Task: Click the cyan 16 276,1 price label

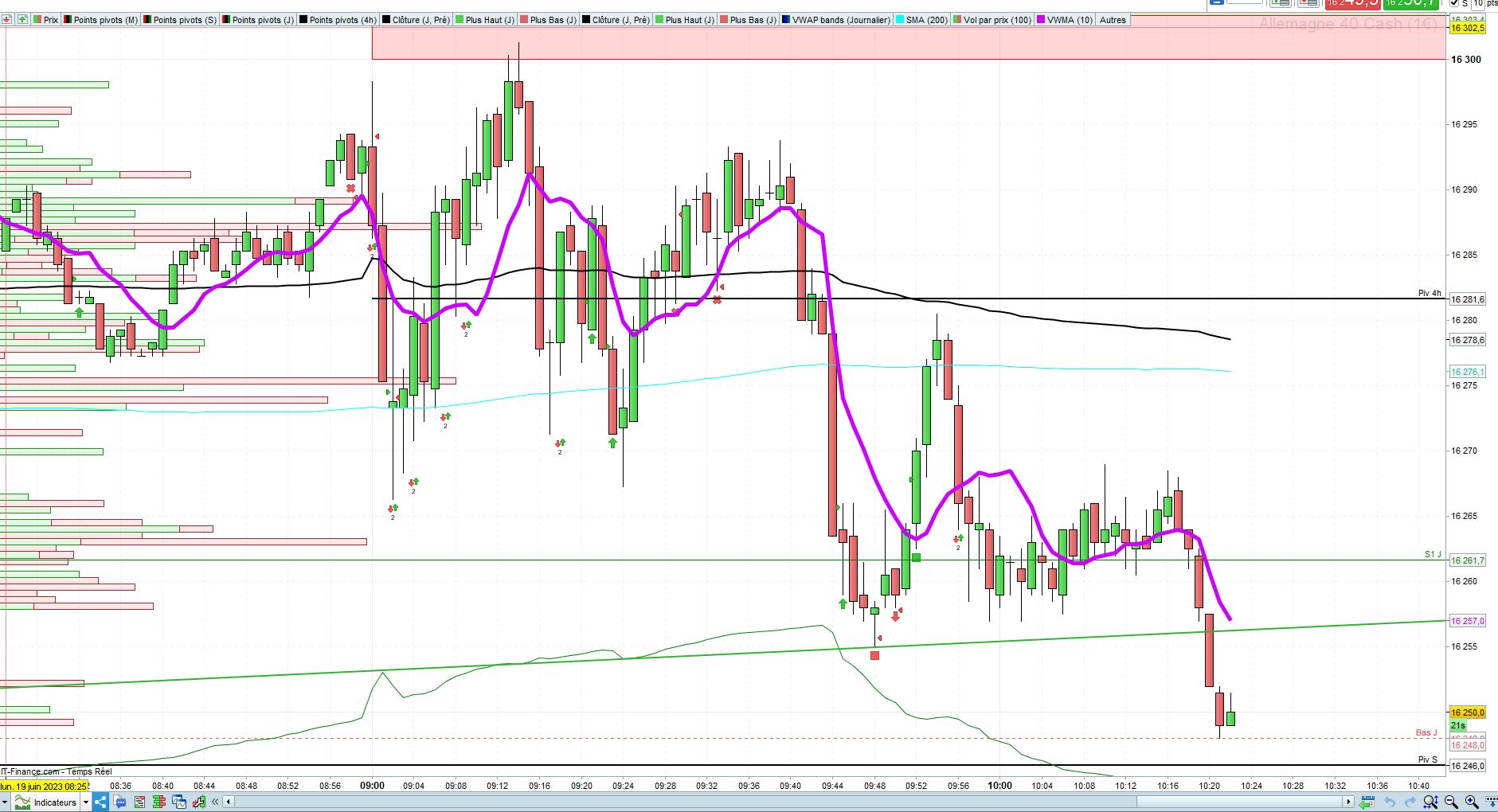Action: (1468, 372)
